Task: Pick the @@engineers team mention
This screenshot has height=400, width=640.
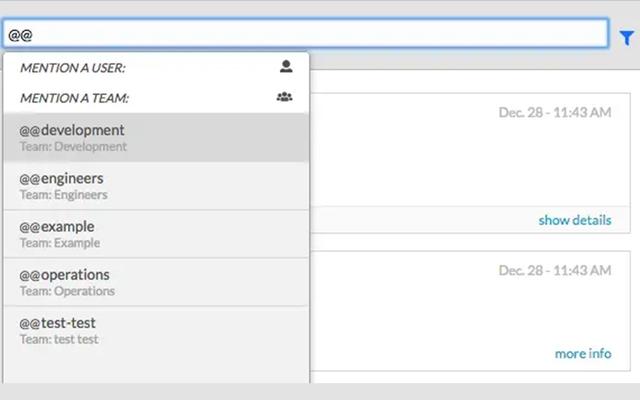Action: click(61, 178)
